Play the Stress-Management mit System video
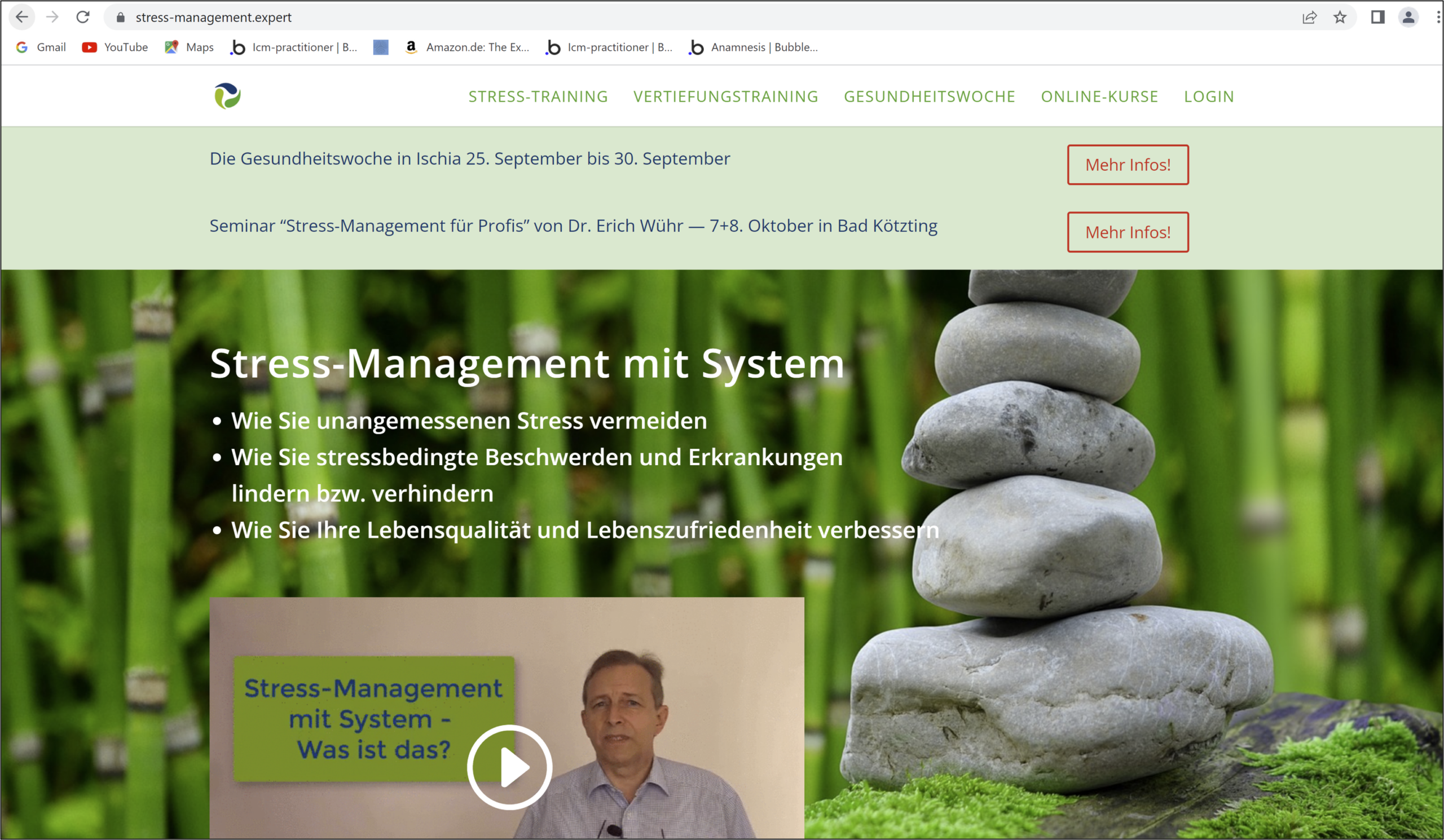The height and width of the screenshot is (840, 1444). 509,767
